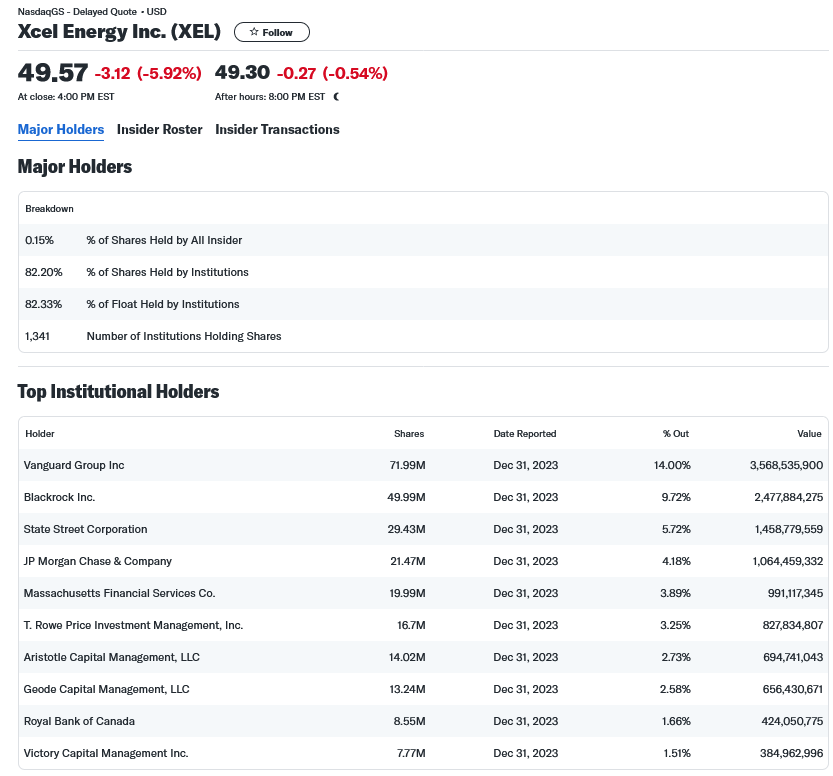The width and height of the screenshot is (833, 776).
Task: Select Geode Capital Management, LLC
Action: tap(106, 689)
